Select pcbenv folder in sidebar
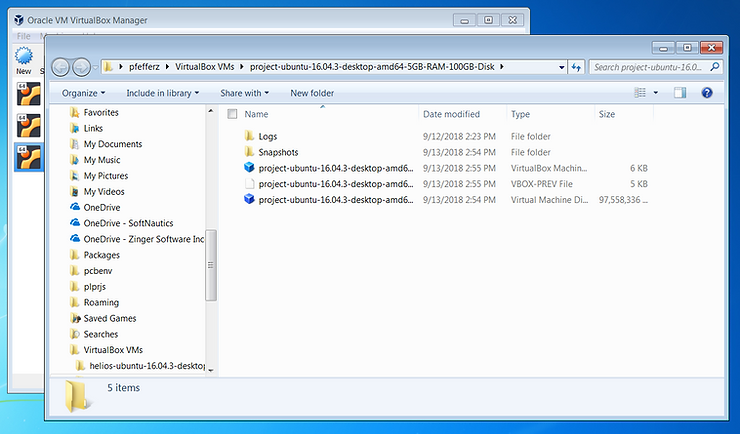The width and height of the screenshot is (740, 434). (98, 270)
